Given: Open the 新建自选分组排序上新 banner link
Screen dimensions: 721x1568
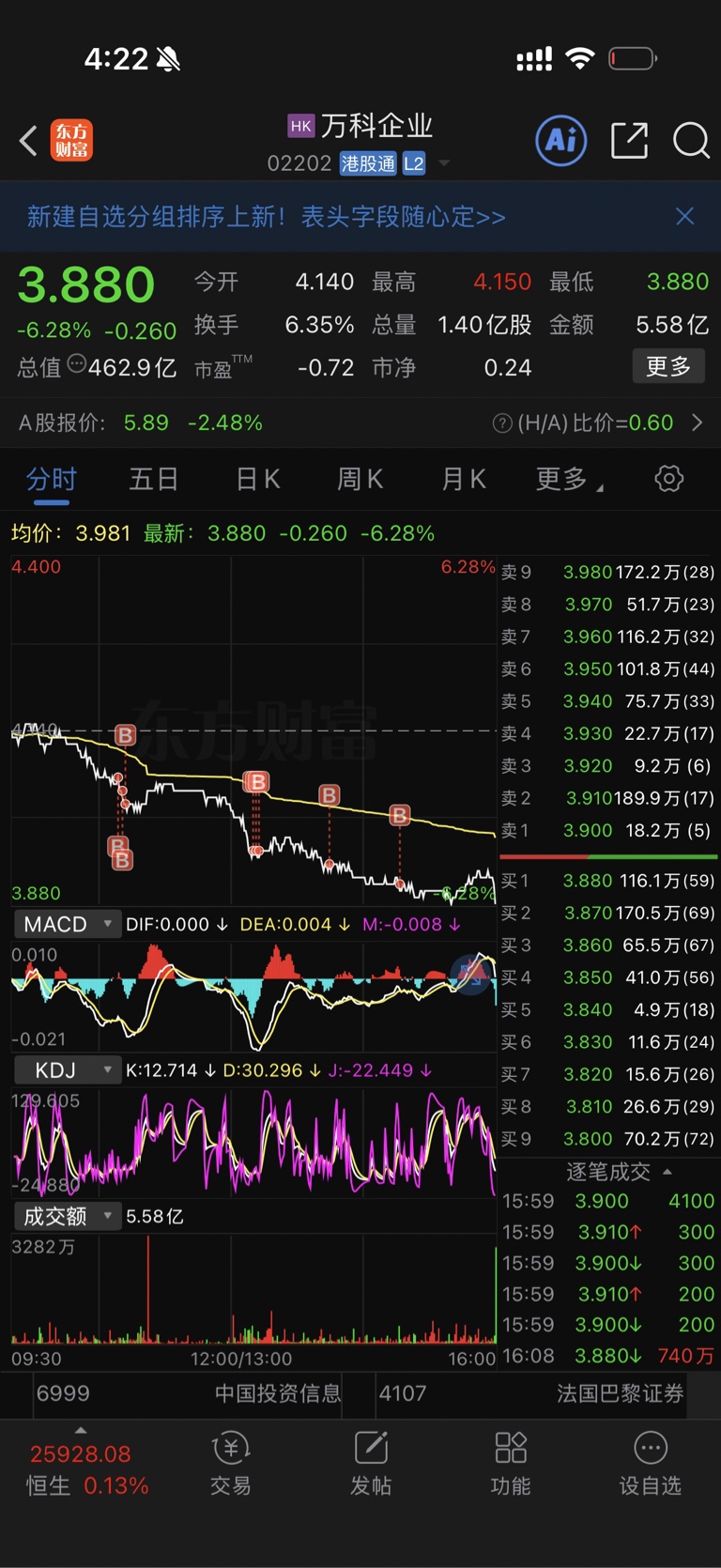Looking at the screenshot, I should click(267, 217).
